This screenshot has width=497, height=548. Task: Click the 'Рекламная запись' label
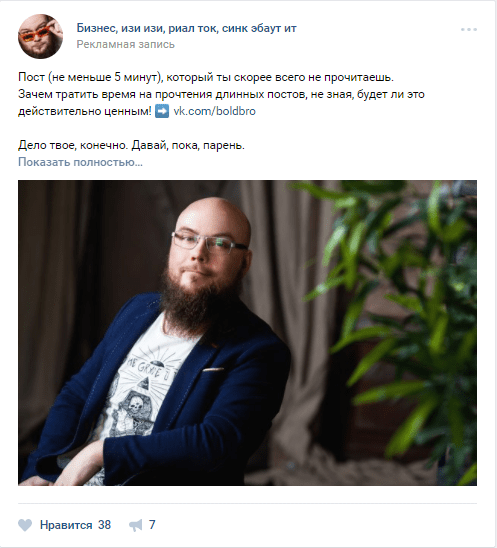[x=125, y=44]
